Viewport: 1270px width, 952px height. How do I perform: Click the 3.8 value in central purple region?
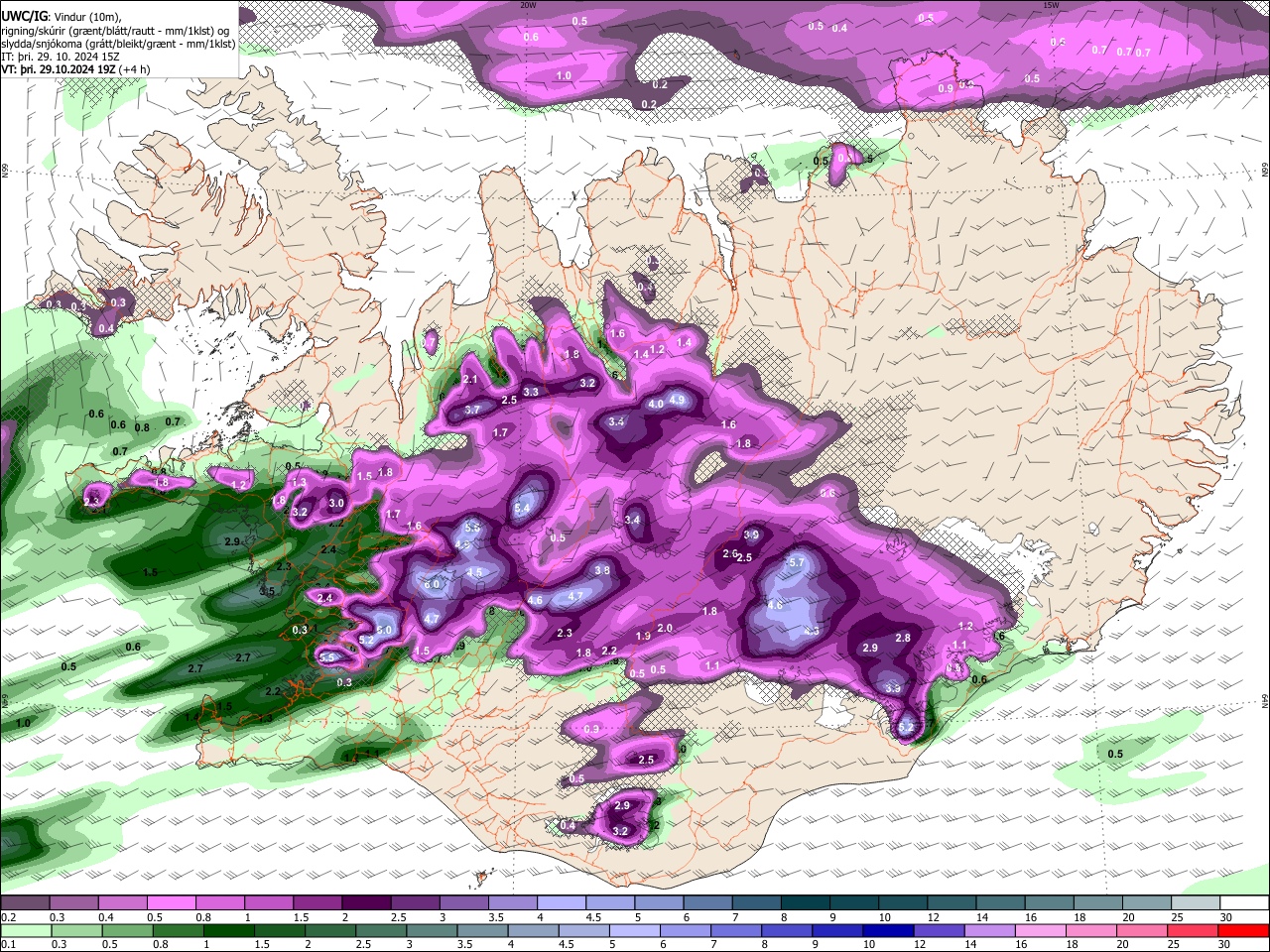(x=602, y=570)
